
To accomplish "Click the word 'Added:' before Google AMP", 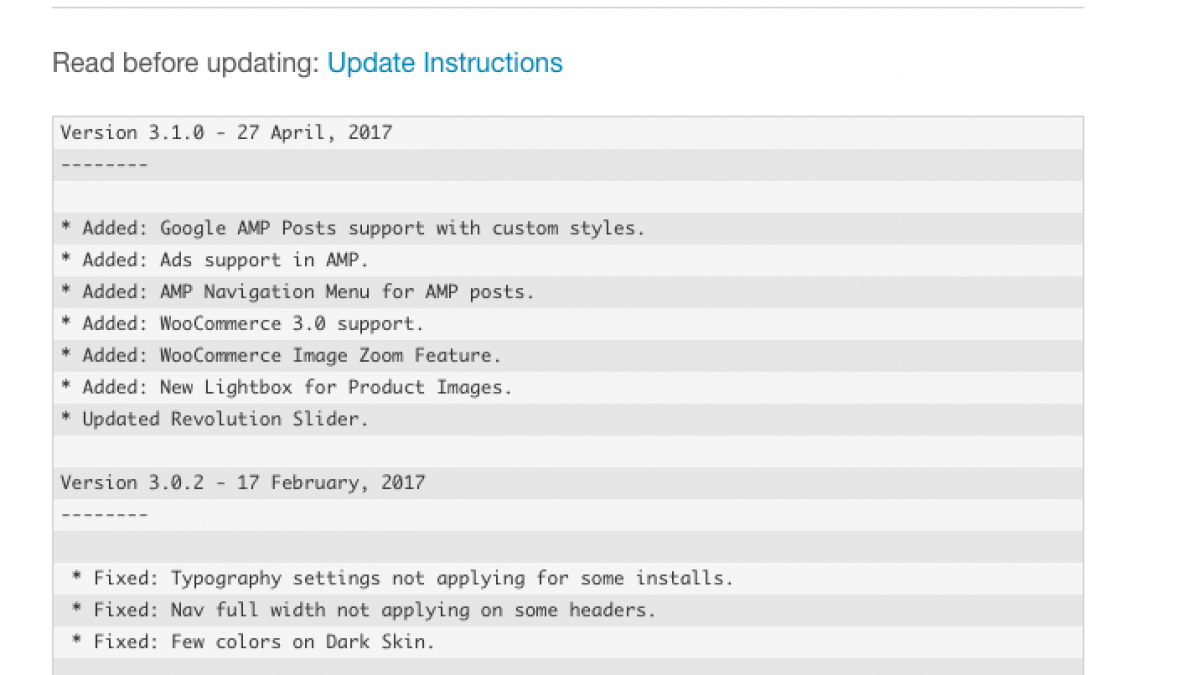I will point(115,228).
